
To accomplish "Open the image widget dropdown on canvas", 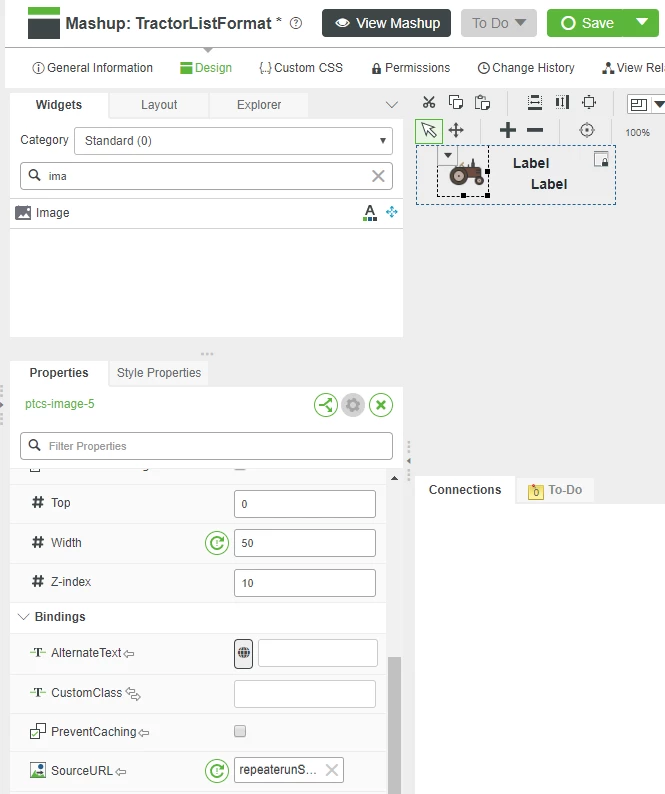I will click(448, 155).
